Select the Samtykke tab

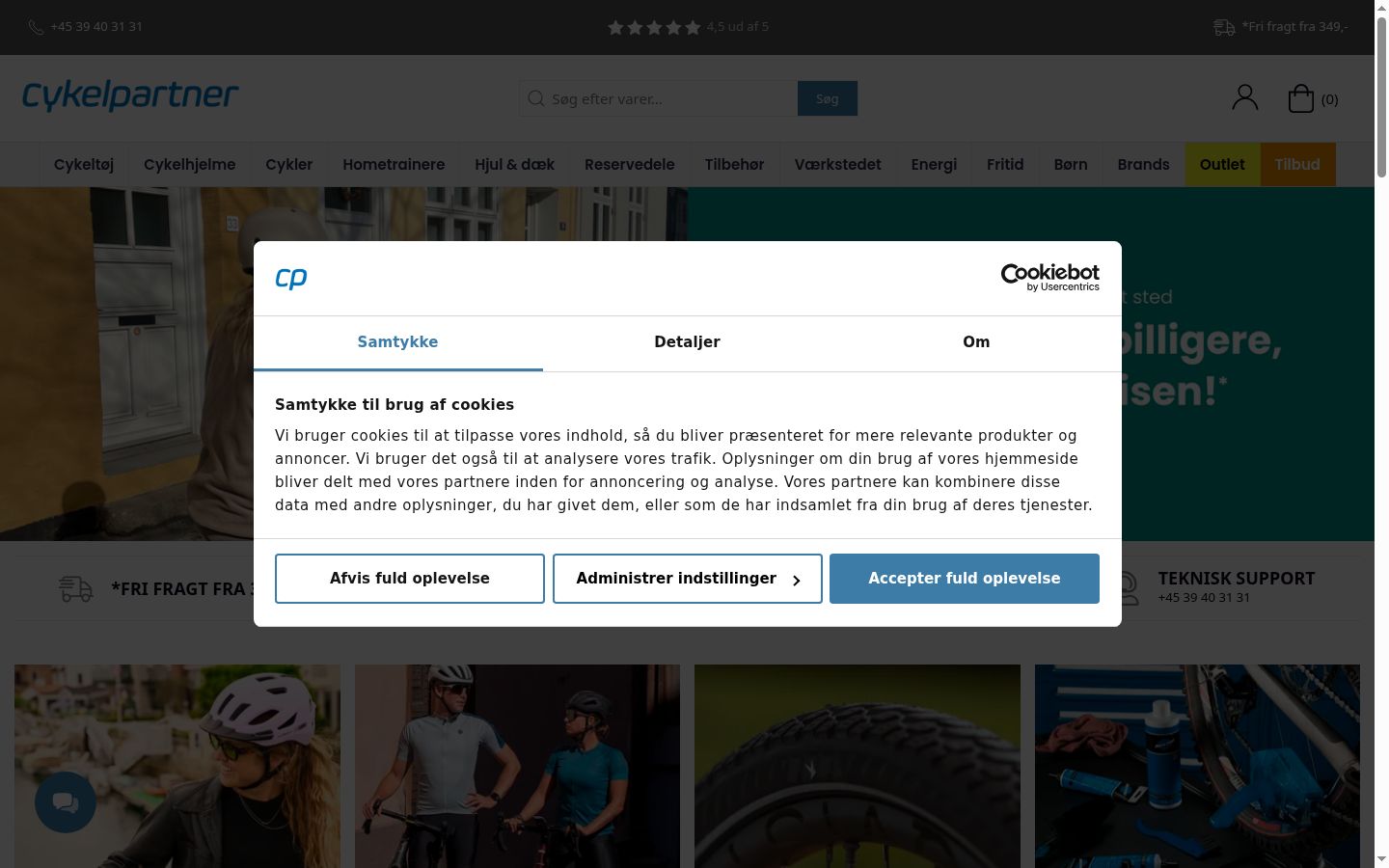[397, 342]
